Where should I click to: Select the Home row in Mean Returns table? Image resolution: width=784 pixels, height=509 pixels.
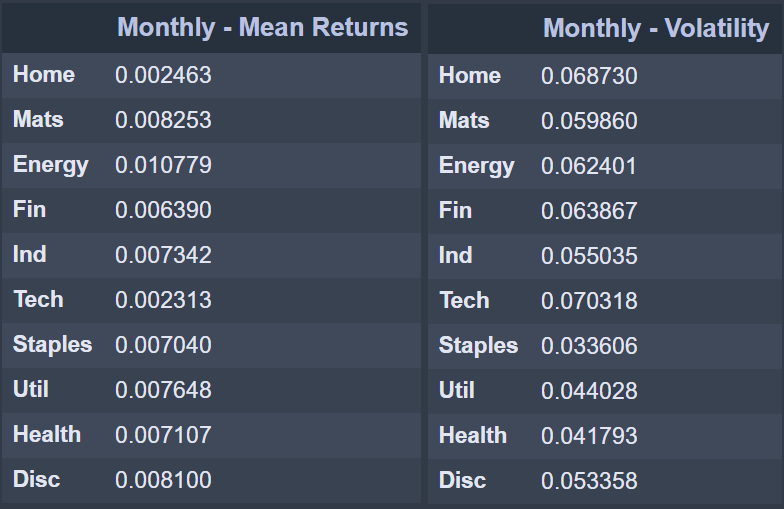[211, 75]
